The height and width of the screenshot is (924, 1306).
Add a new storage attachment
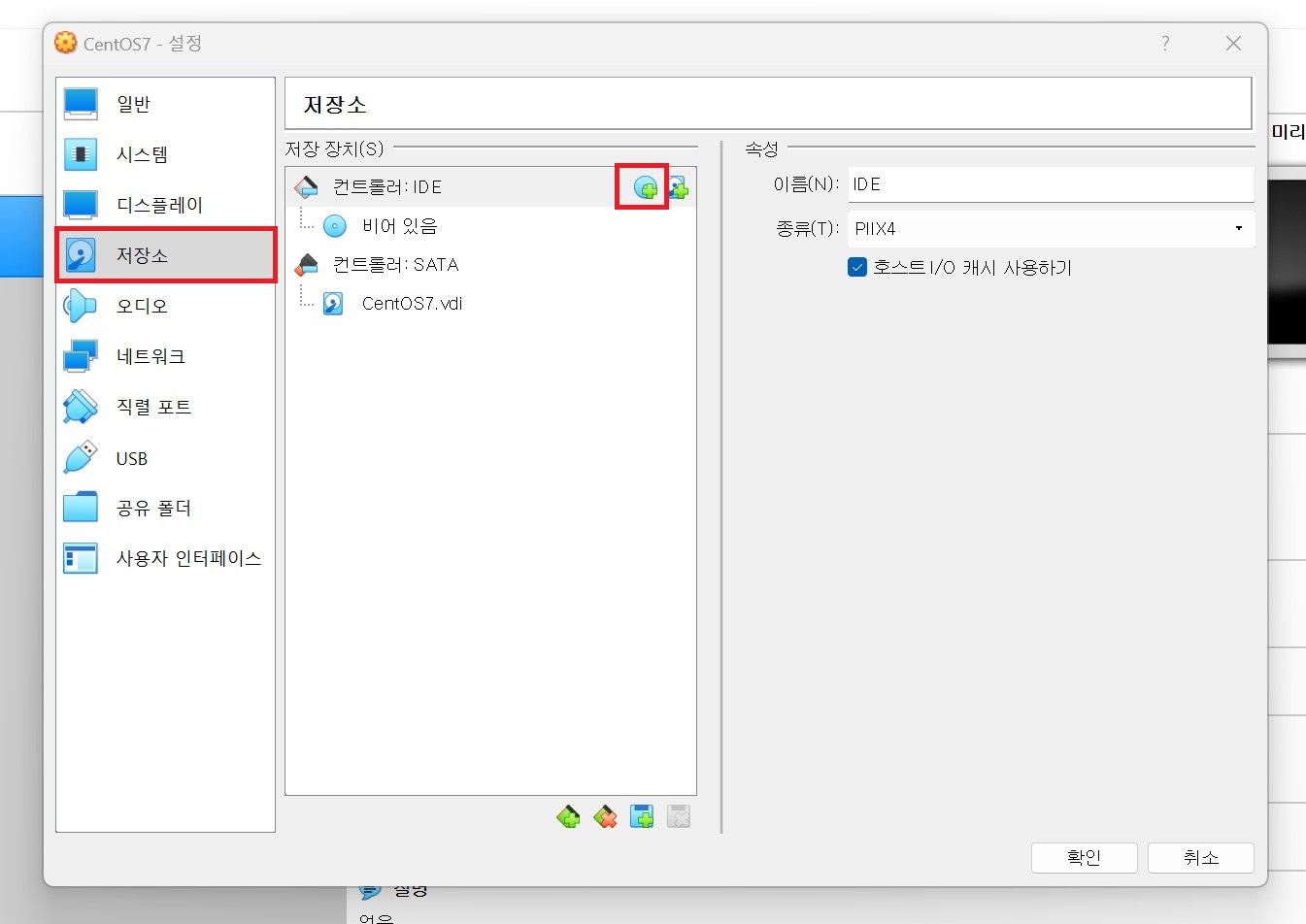642,817
